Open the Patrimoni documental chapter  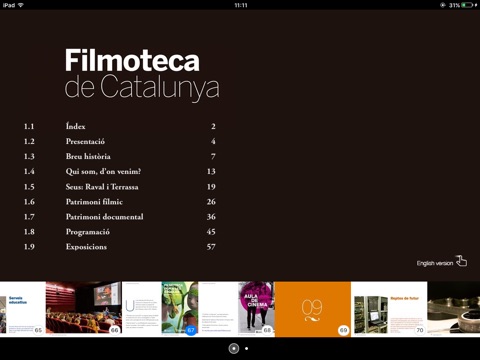pos(104,217)
